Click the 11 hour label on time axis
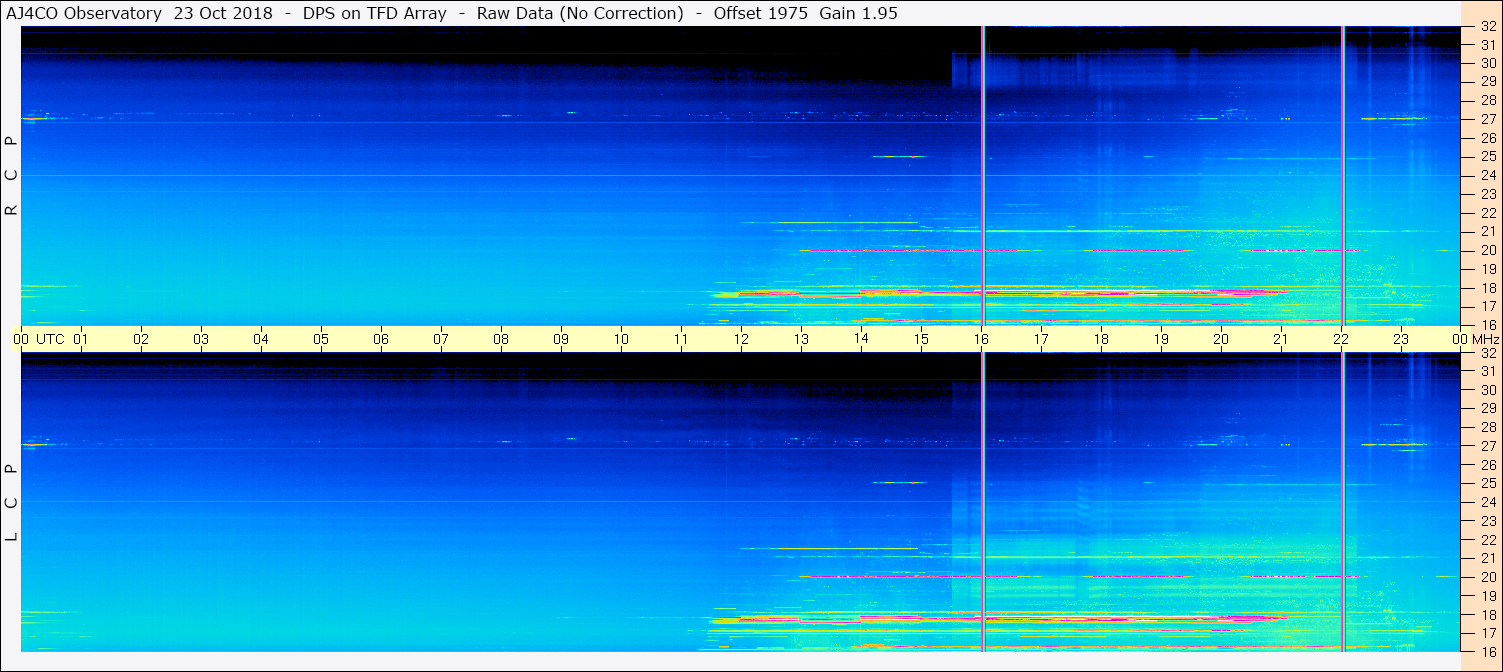Screen dimensions: 1503x672 pos(681,339)
